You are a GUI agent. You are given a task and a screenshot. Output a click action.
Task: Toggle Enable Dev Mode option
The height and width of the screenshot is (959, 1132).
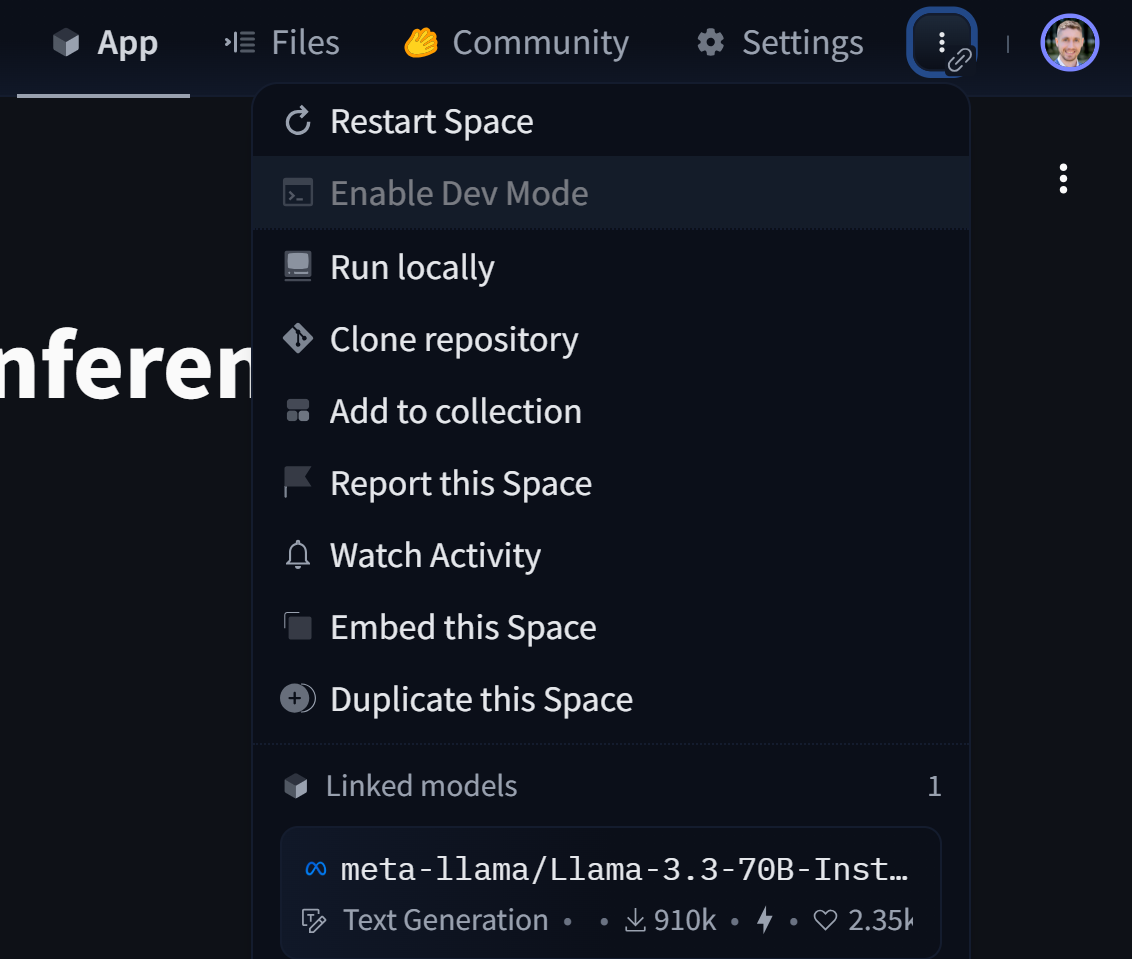point(459,193)
